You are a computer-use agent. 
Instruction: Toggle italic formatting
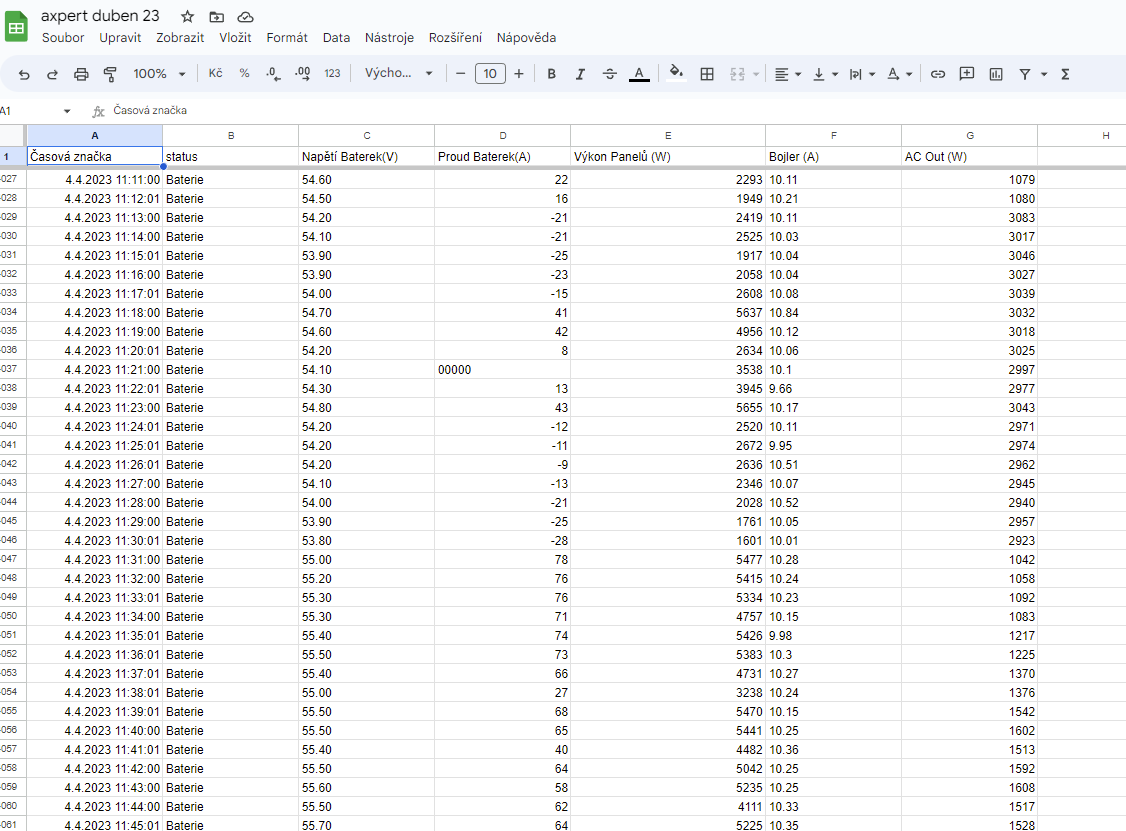point(580,74)
